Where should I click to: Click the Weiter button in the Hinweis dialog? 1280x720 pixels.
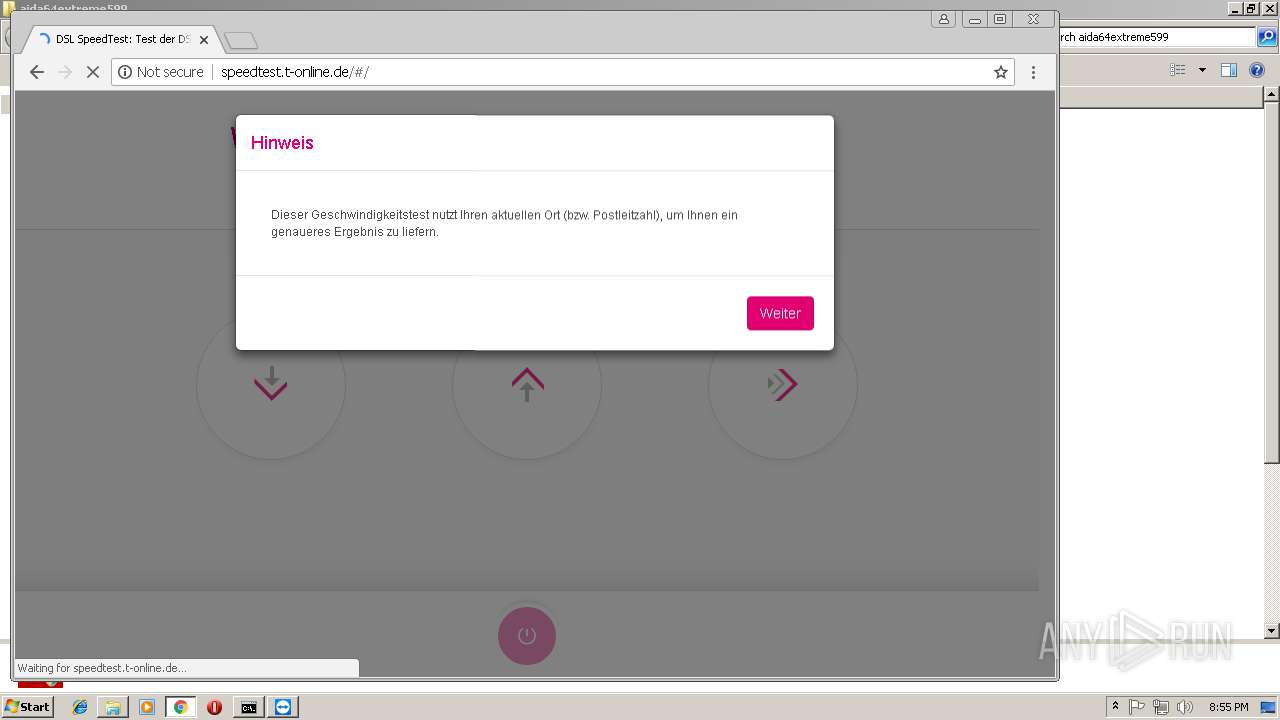[780, 313]
